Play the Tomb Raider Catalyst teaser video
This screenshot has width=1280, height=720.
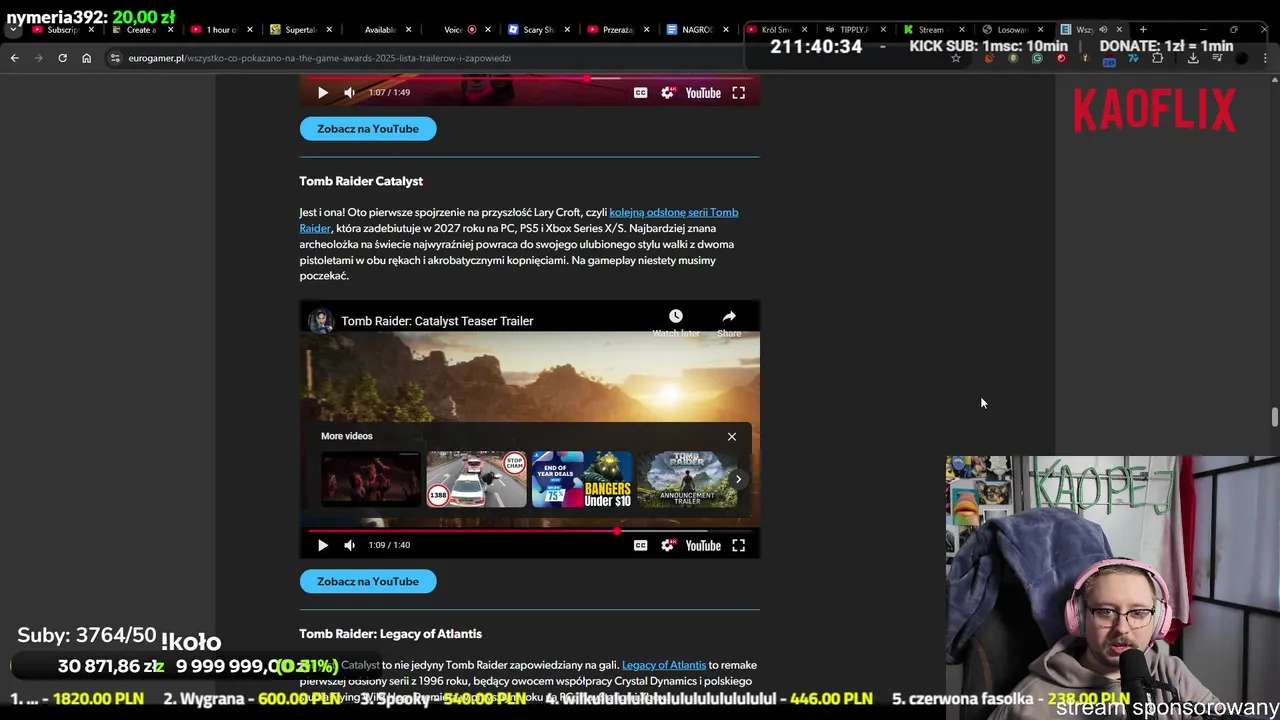tap(322, 545)
